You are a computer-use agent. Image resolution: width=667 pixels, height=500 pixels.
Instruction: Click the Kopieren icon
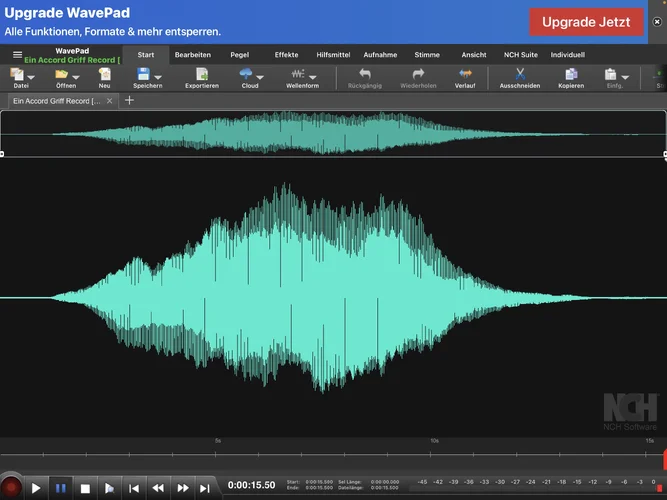(x=571, y=75)
